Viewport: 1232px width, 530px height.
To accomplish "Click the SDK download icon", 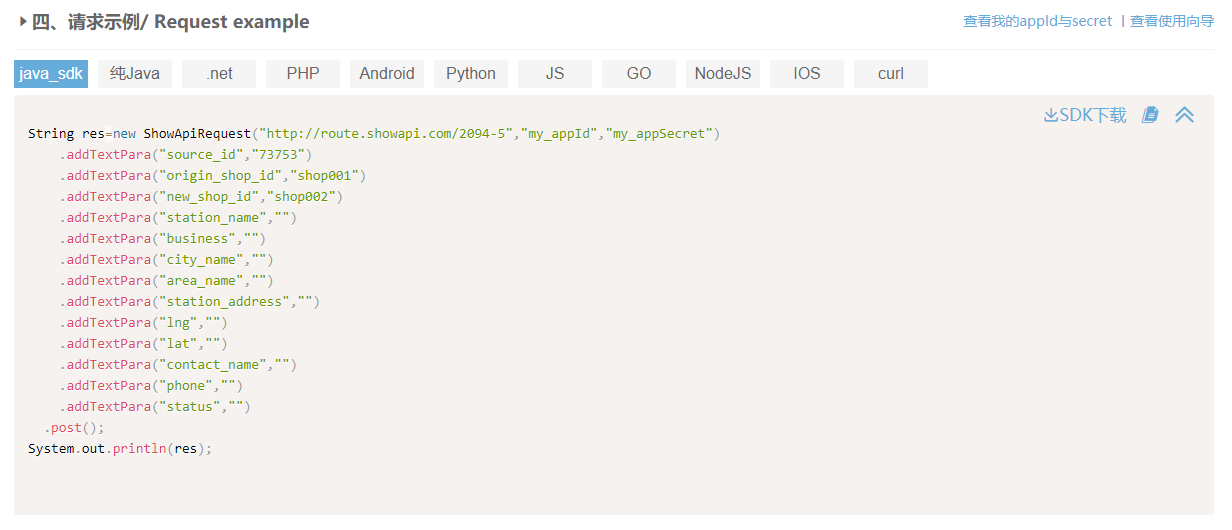I will [1051, 115].
